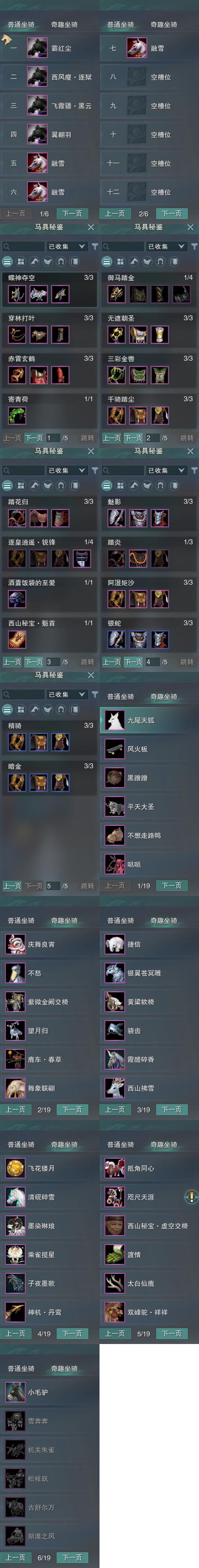
Task: Click 下一页 next to page 1/6
Action: pyautogui.click(x=72, y=214)
